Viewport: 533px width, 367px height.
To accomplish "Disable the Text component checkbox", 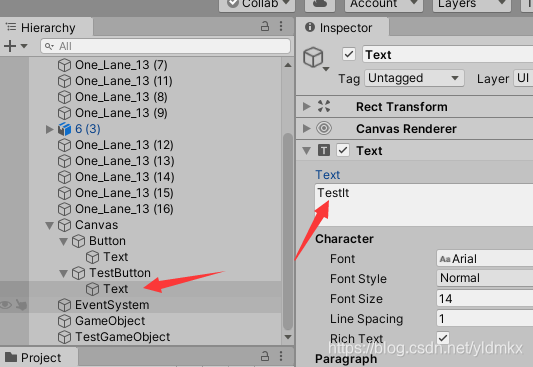I will pyautogui.click(x=343, y=150).
